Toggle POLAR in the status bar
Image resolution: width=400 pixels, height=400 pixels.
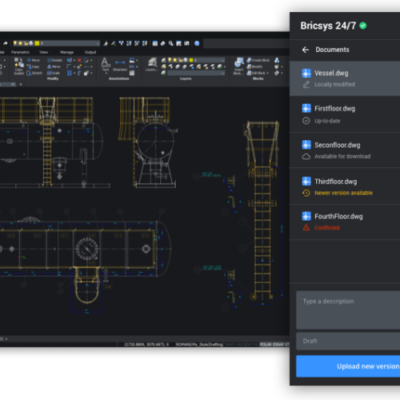(265, 344)
